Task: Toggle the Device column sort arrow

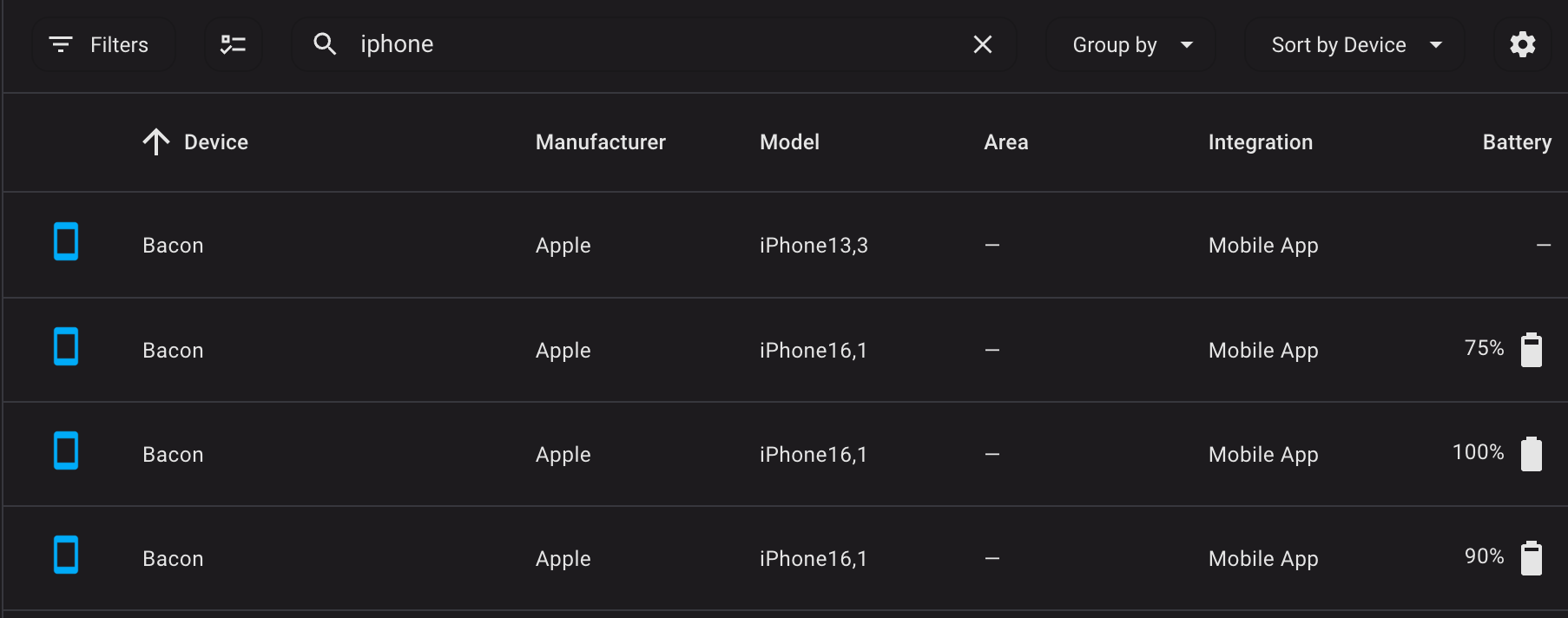Action: 156,141
